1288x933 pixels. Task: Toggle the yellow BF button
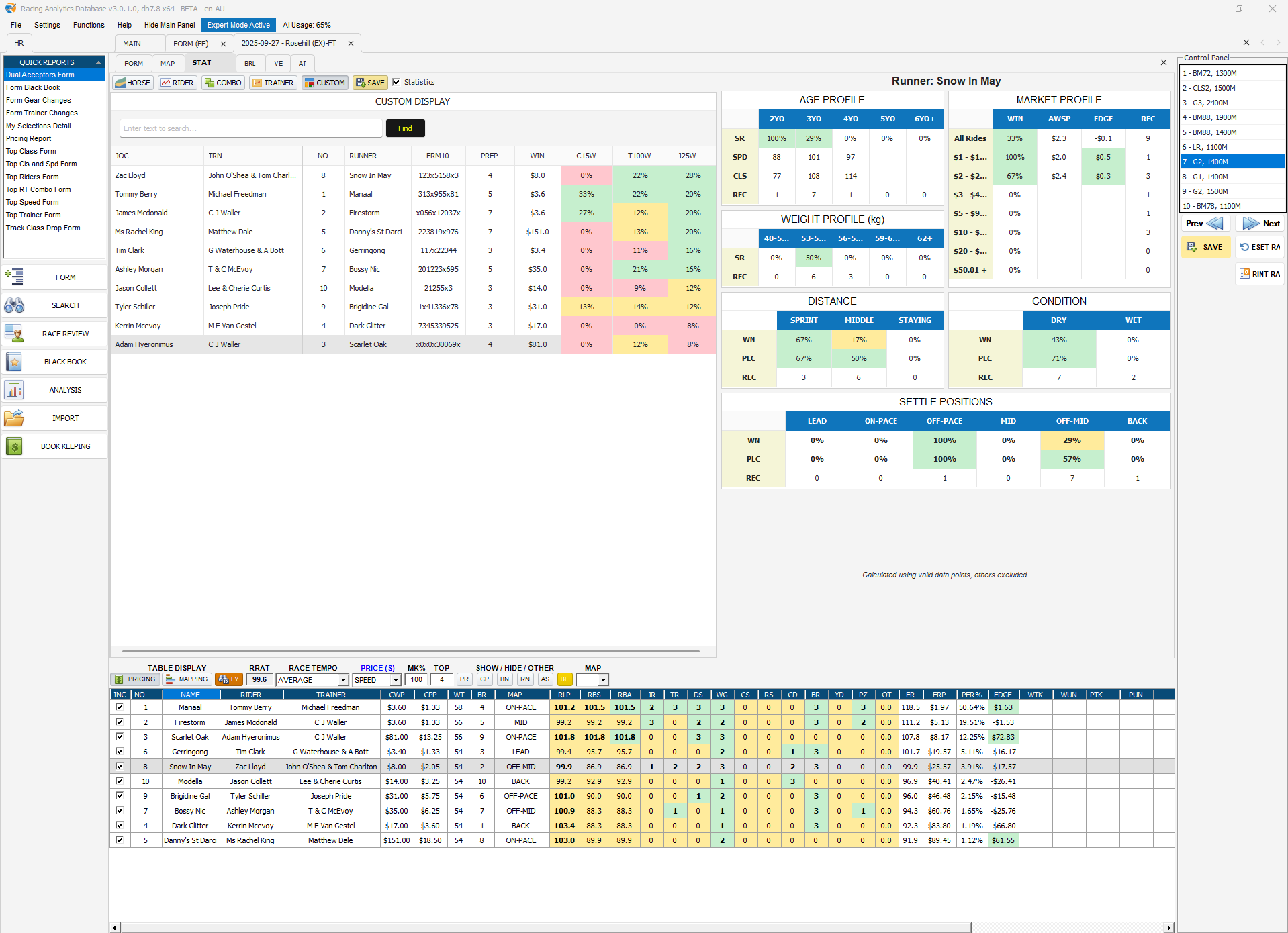pyautogui.click(x=565, y=679)
